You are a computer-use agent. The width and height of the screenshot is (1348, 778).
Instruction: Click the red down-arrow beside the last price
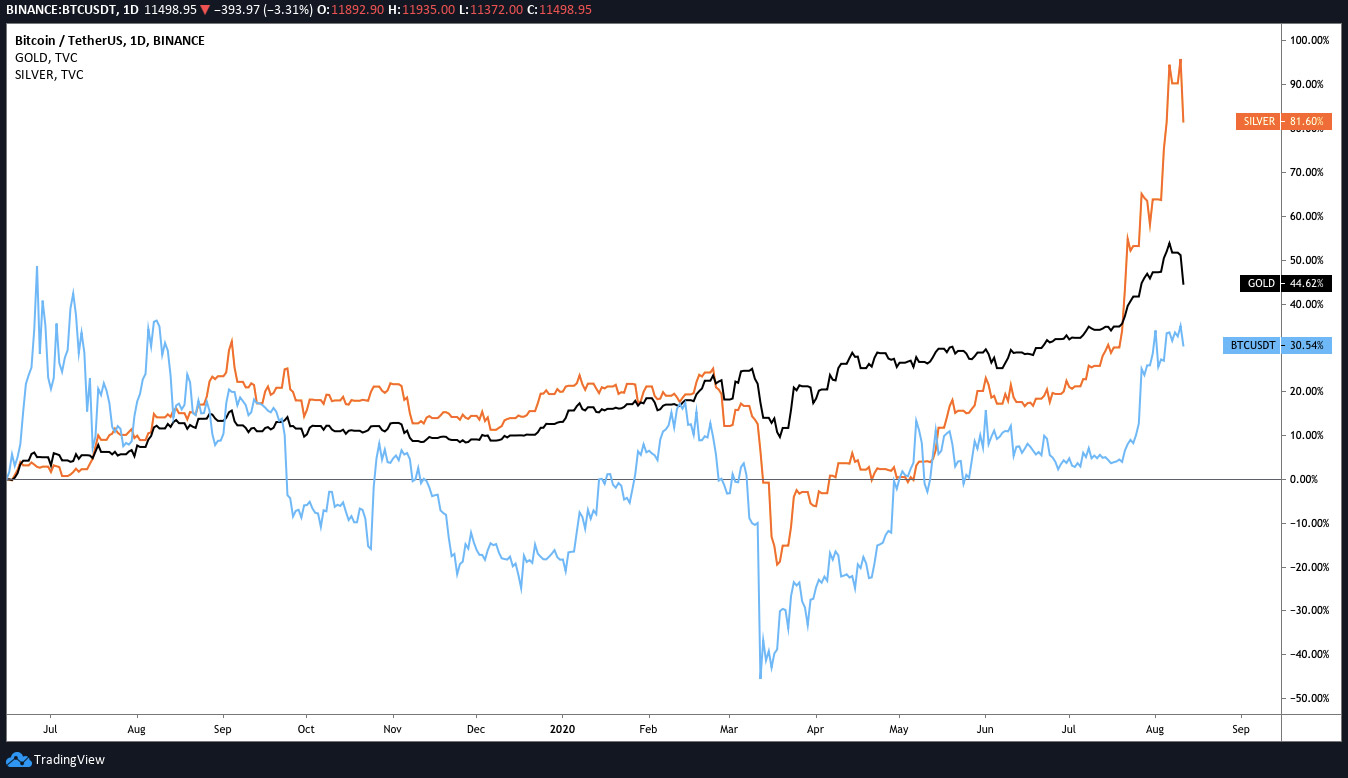pyautogui.click(x=207, y=9)
